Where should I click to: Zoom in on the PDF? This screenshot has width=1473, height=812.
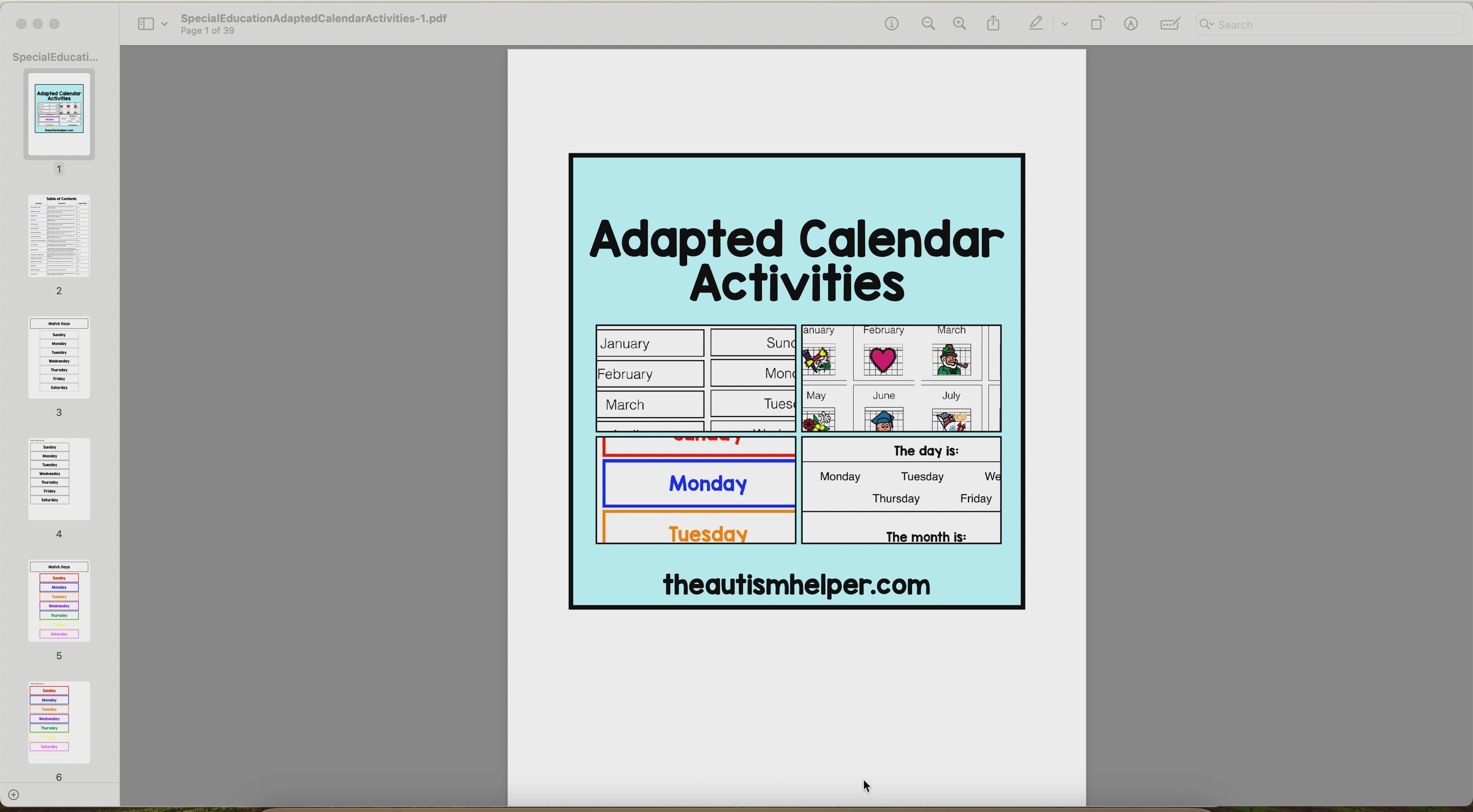point(959,23)
